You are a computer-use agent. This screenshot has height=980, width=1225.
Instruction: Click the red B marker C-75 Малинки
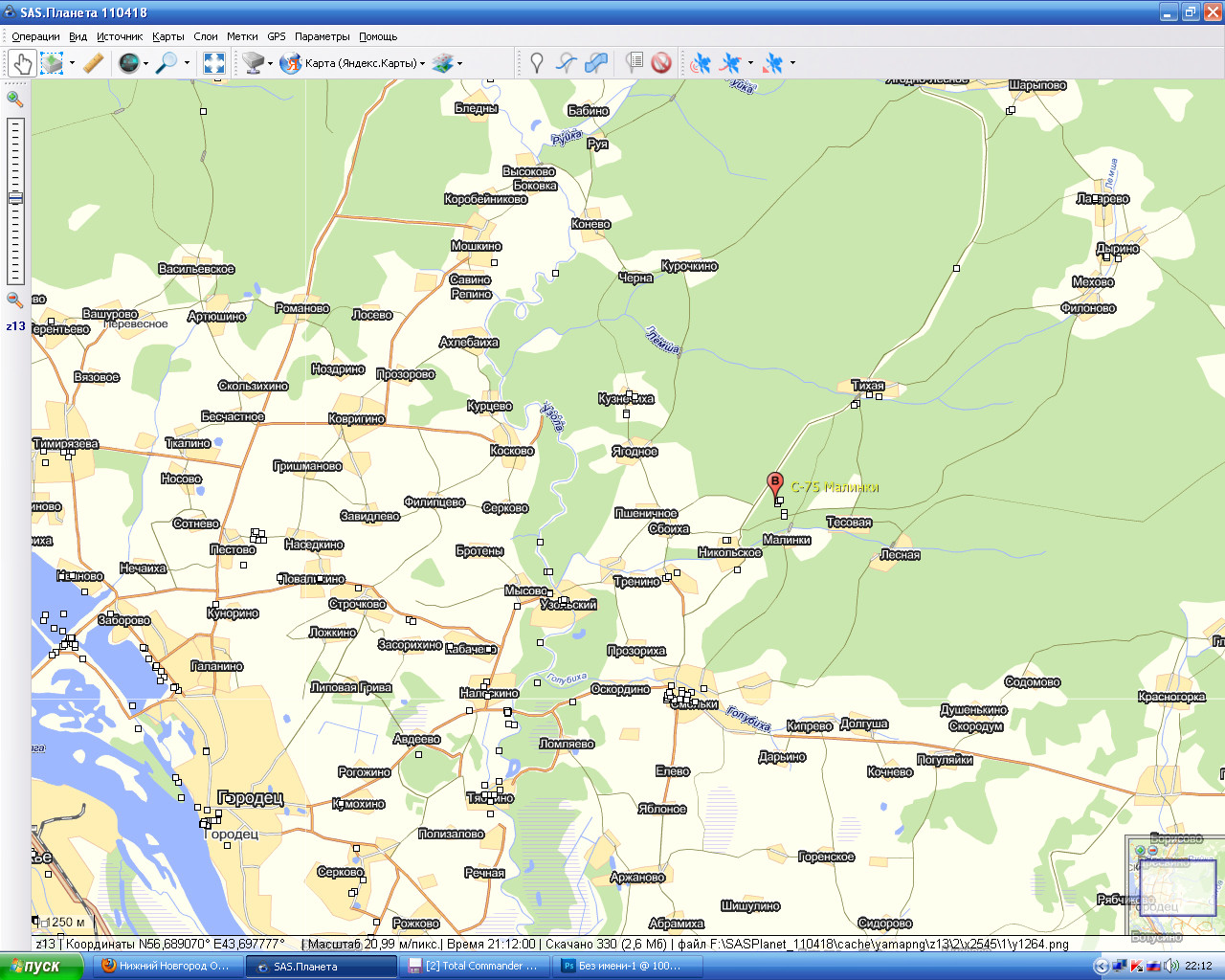point(775,484)
